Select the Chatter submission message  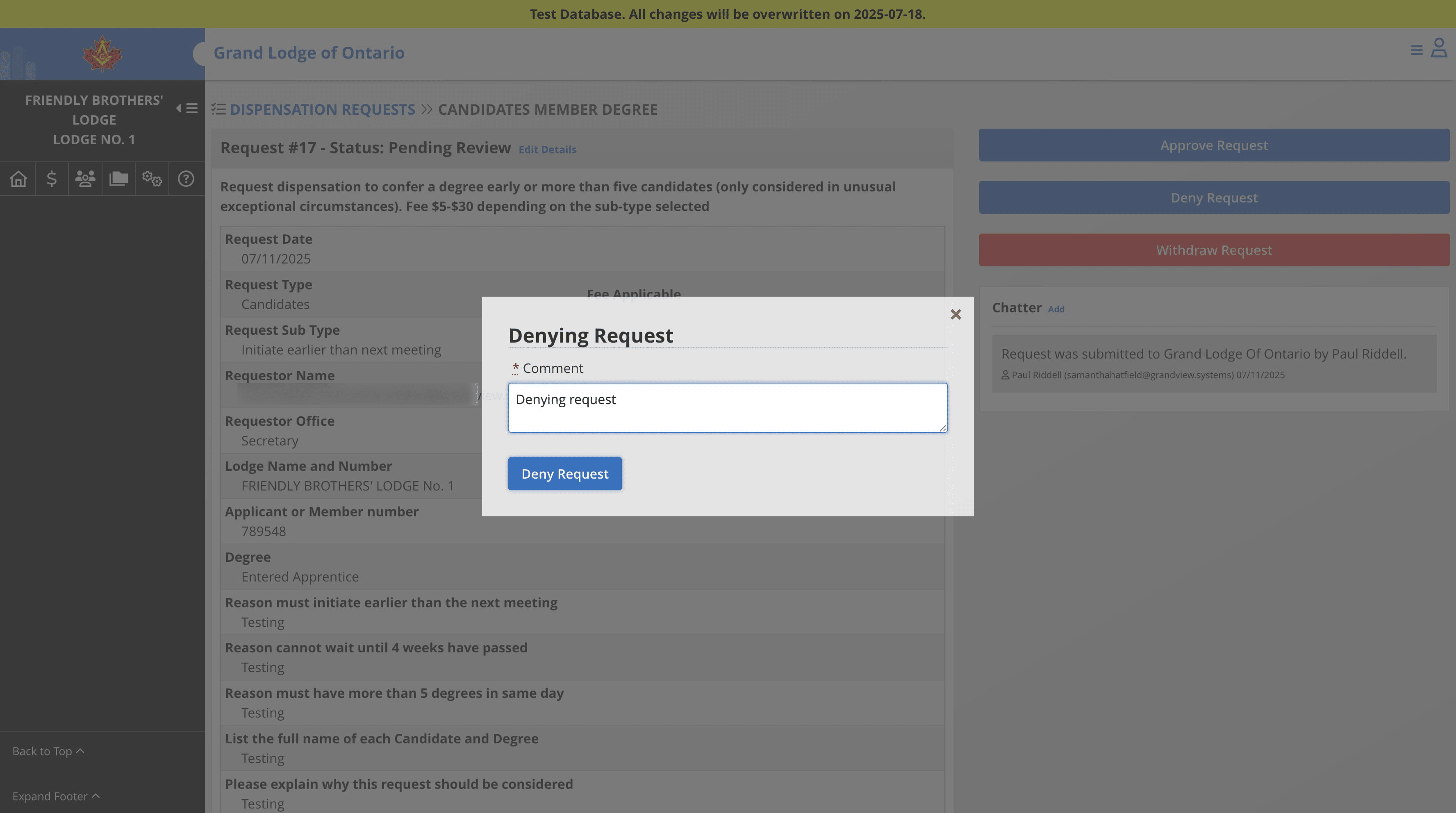click(x=1214, y=363)
